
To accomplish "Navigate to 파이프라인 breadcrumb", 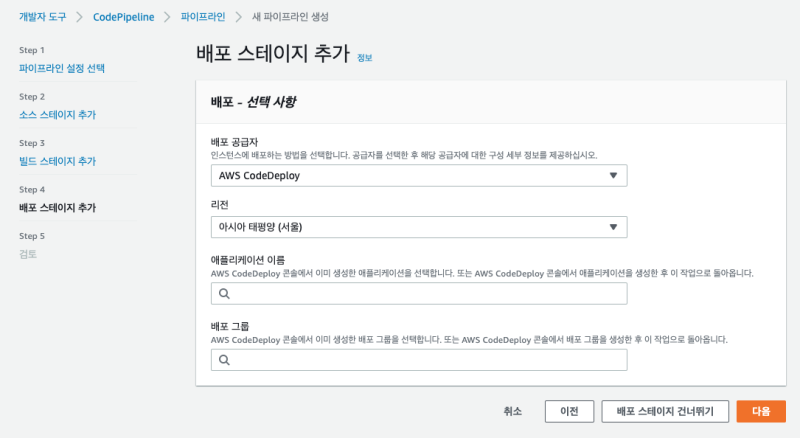I will [x=203, y=18].
